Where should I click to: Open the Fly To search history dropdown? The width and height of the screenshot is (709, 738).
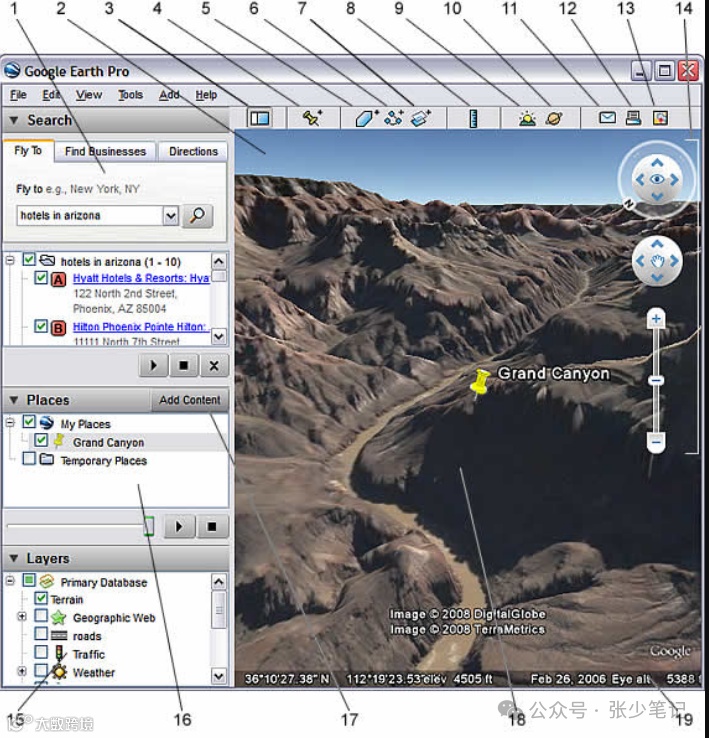pos(171,216)
